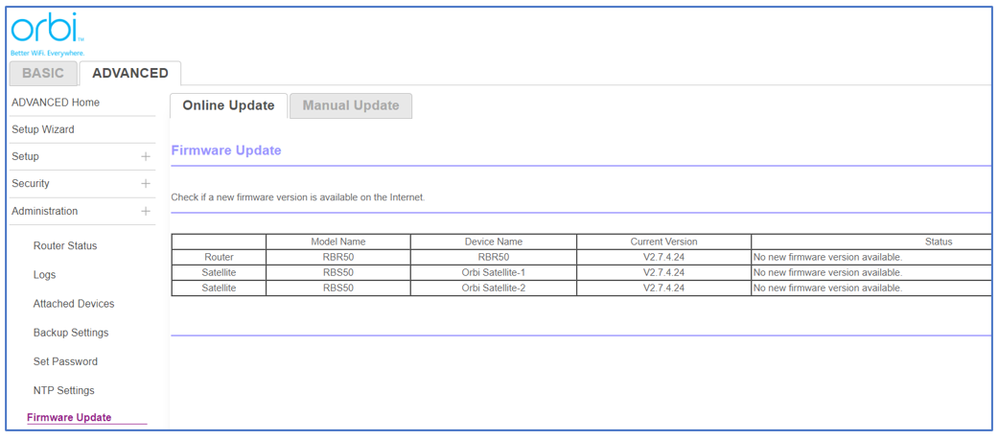Click RBS50 model in Orbi Satellite-1 row
This screenshot has width=999, height=438.
(338, 272)
